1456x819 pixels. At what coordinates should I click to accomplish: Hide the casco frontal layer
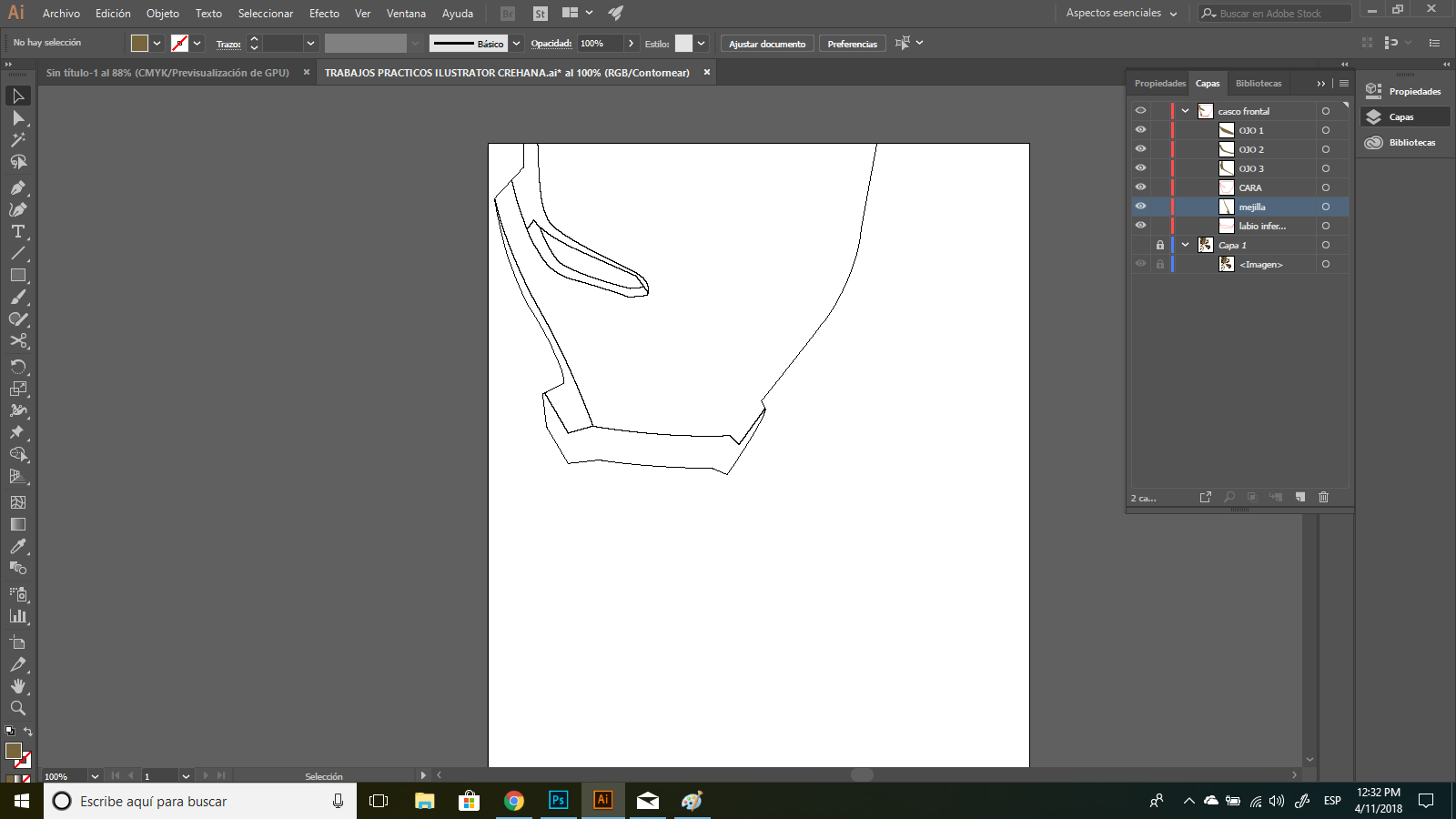point(1140,110)
